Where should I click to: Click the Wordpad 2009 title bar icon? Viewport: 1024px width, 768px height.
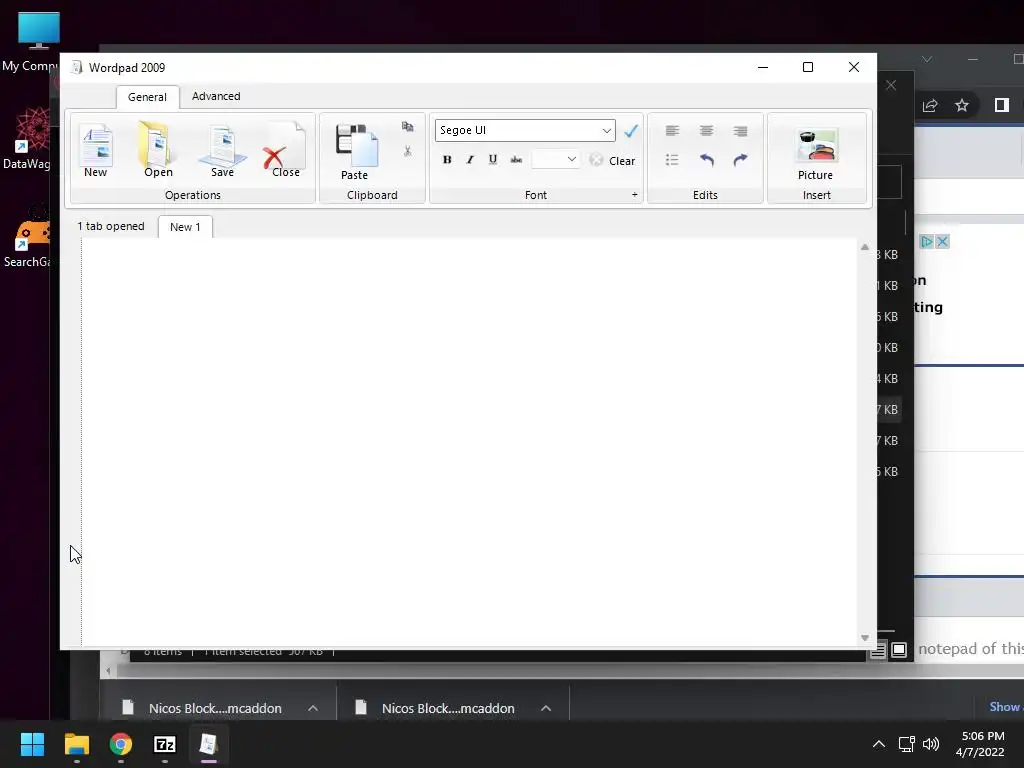pos(76,67)
